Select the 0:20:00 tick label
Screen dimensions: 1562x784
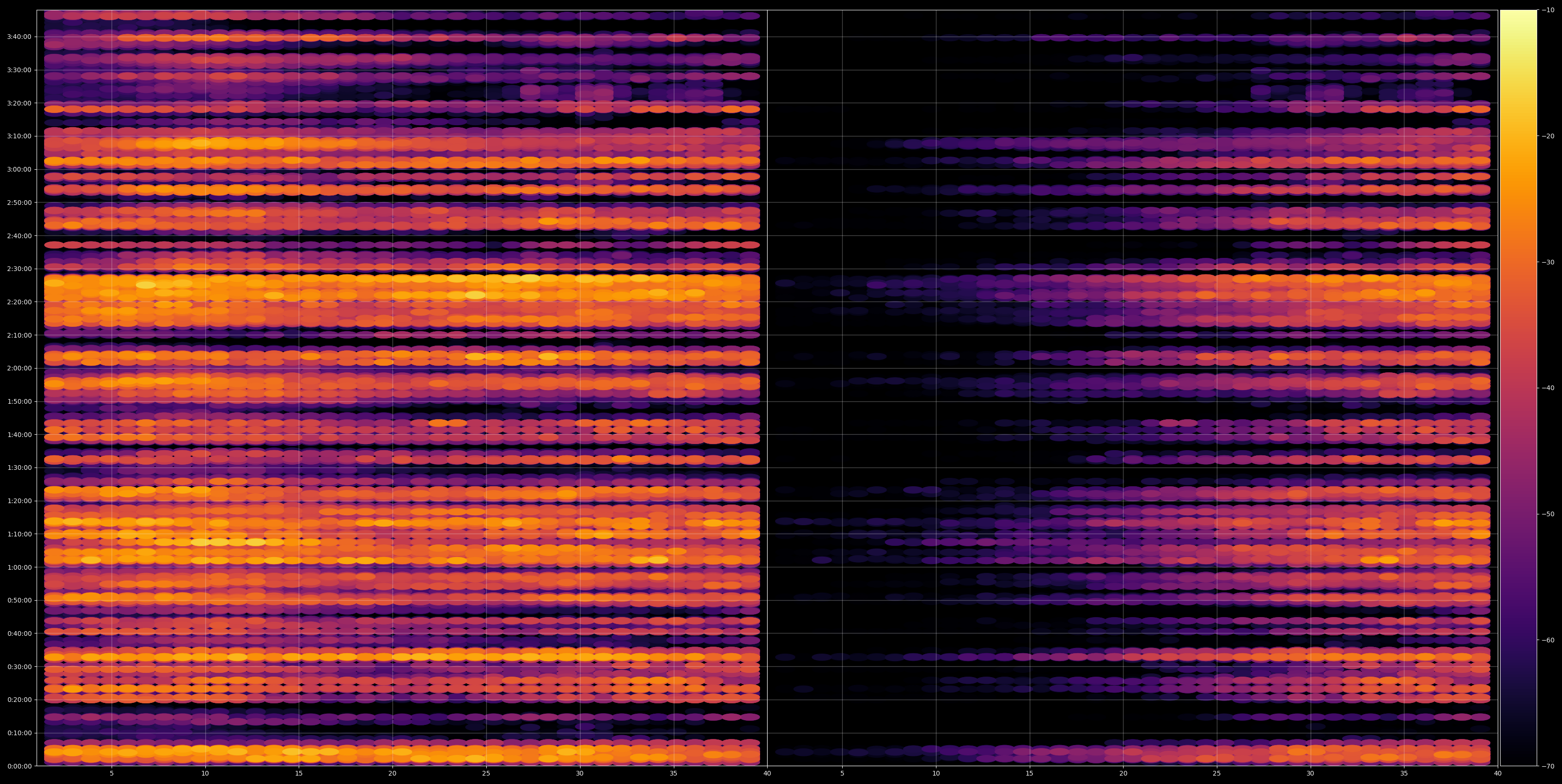[x=19, y=700]
